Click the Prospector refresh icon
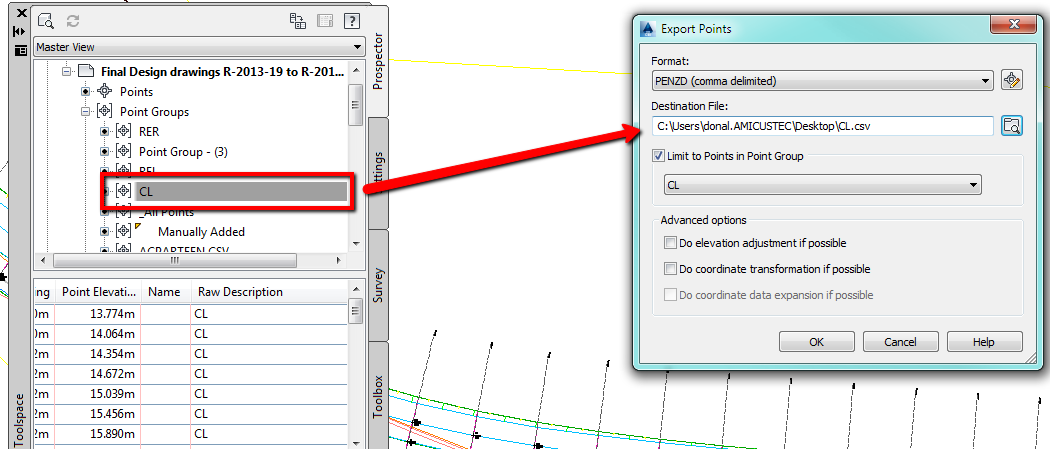Viewport: 1050px width, 449px height. [x=73, y=21]
